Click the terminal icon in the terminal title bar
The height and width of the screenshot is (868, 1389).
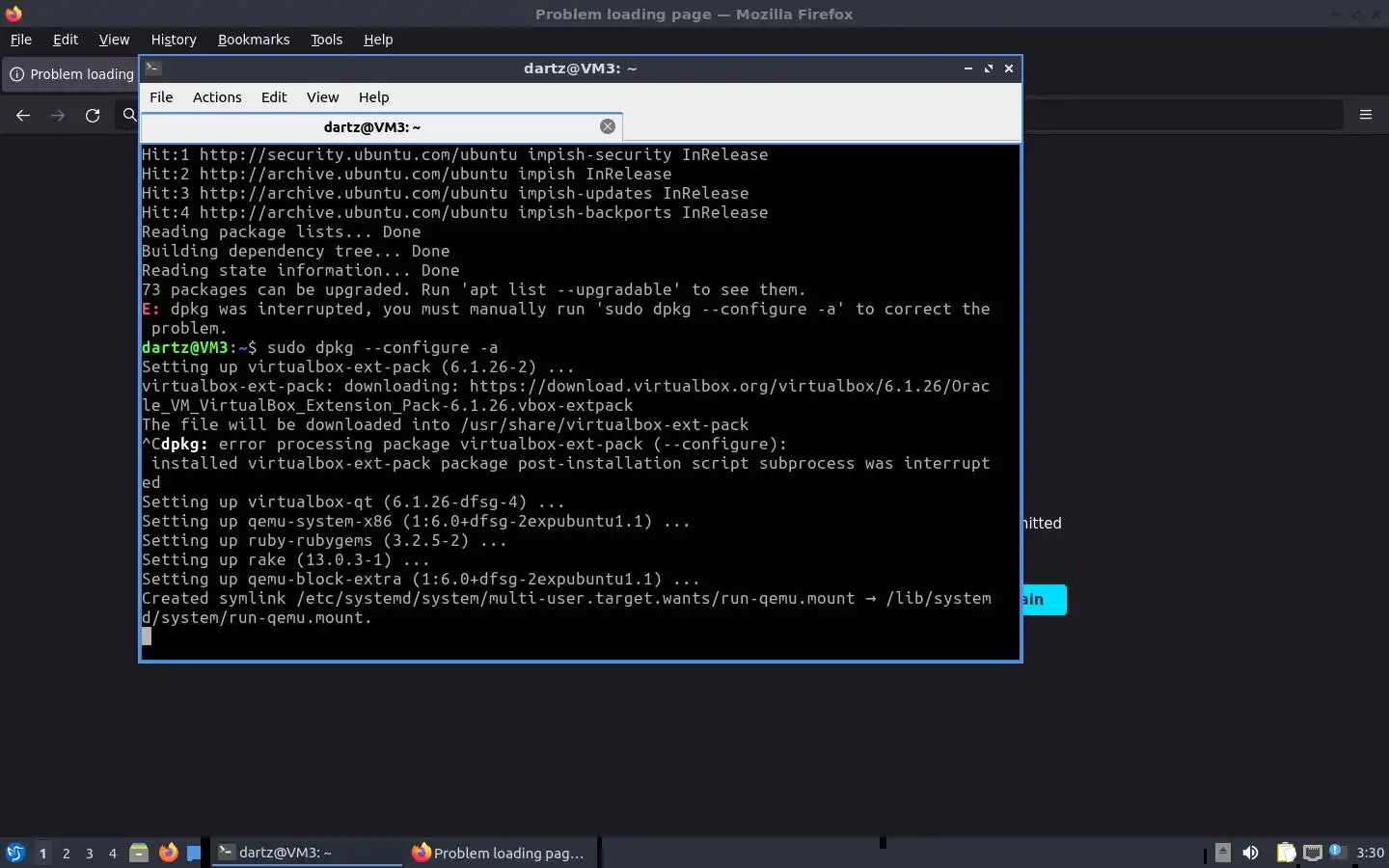(x=153, y=68)
